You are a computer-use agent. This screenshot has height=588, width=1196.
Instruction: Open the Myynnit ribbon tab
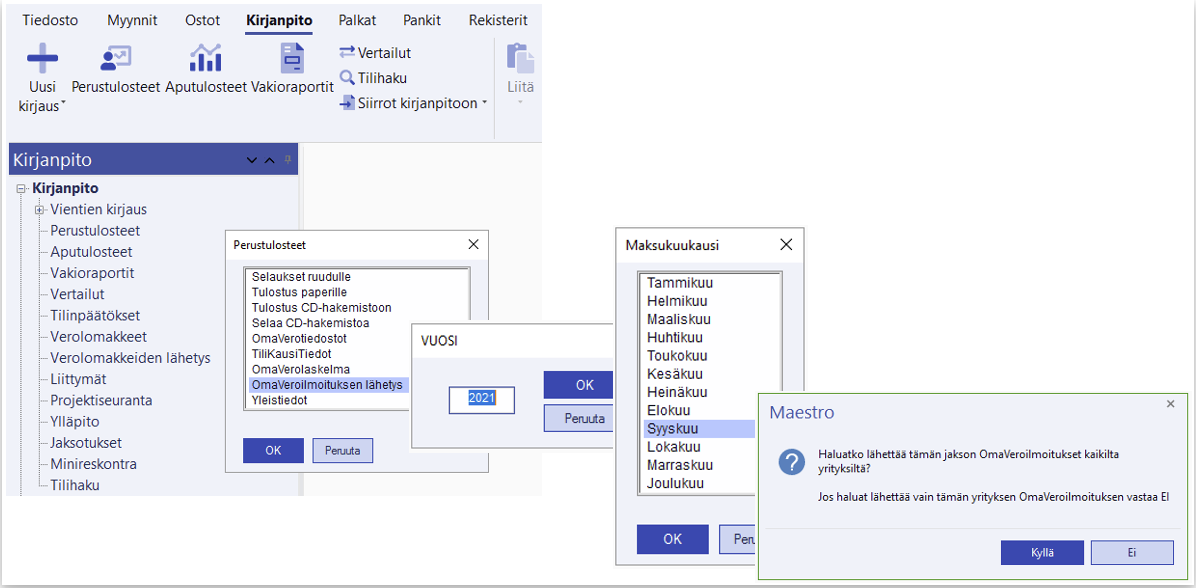coord(131,20)
